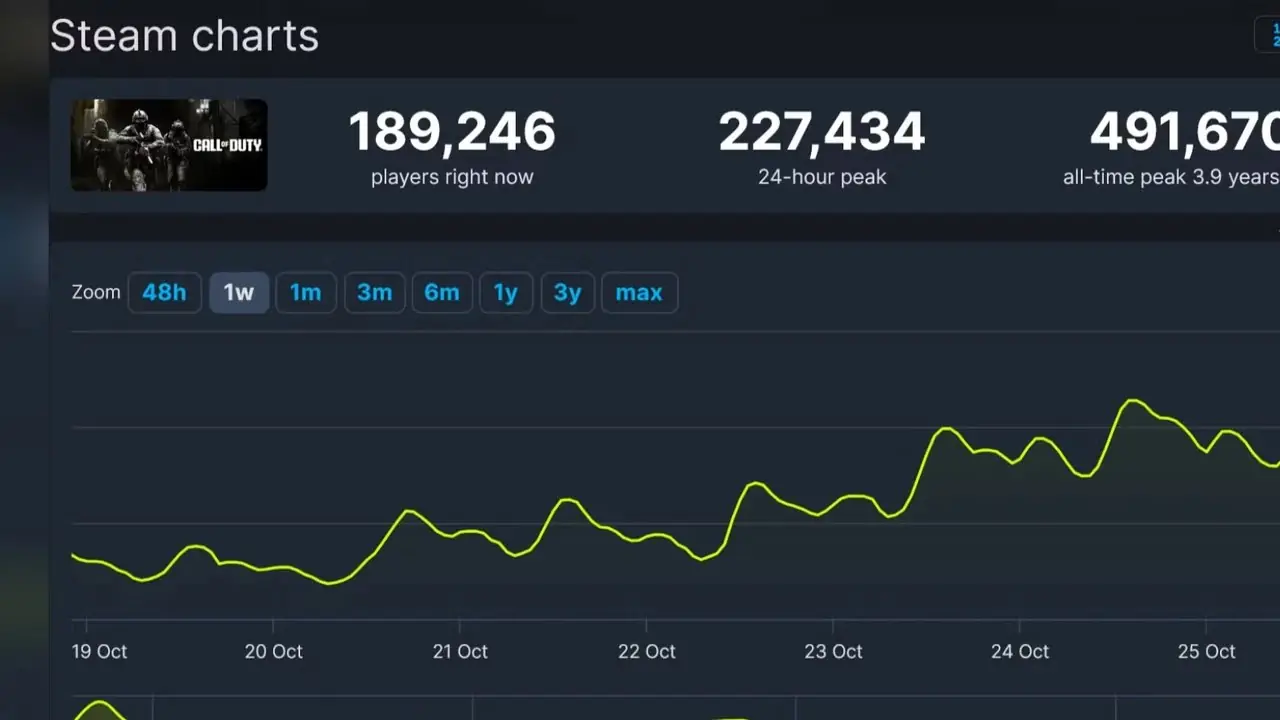The image size is (1280, 720).
Task: Click the 24 Oct axis label
Action: click(1020, 651)
